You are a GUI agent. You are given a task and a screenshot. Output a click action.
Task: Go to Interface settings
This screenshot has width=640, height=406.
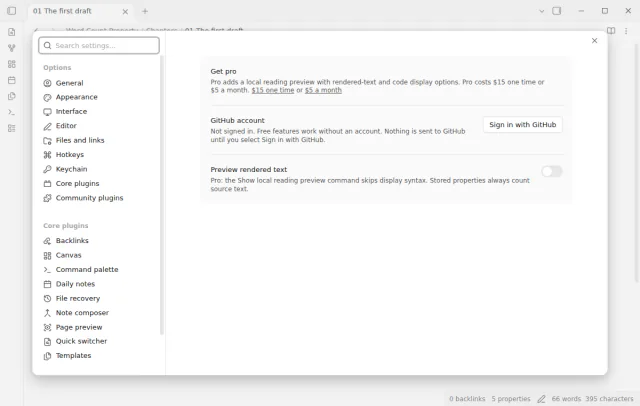pyautogui.click(x=65, y=111)
